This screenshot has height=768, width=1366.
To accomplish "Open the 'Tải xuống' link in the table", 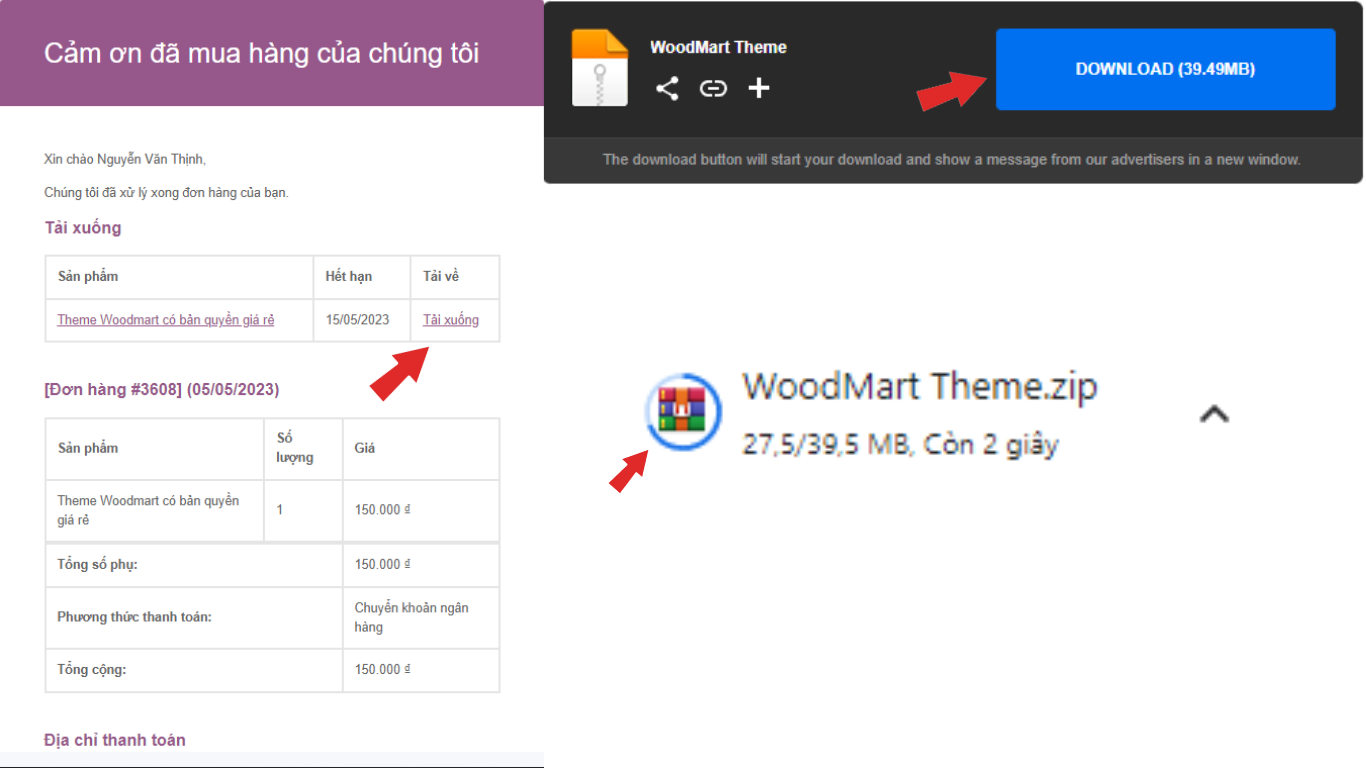I will coord(450,320).
